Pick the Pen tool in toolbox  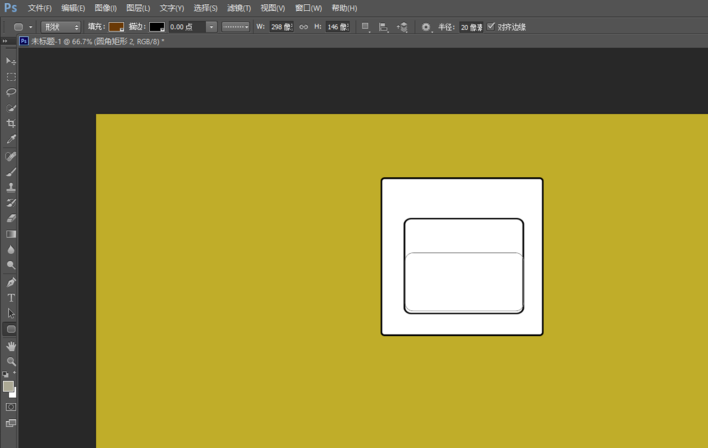click(x=11, y=282)
